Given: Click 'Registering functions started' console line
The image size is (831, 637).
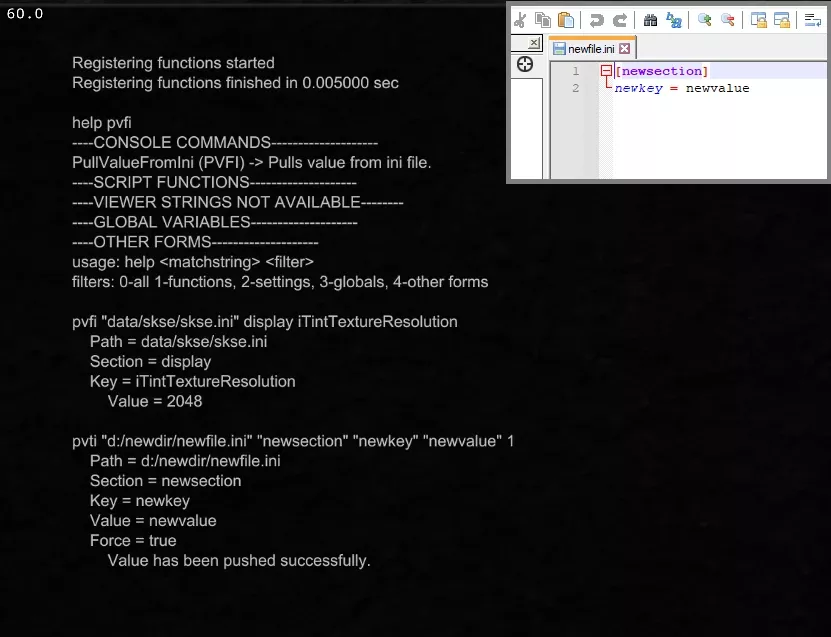Looking at the screenshot, I should 173,63.
